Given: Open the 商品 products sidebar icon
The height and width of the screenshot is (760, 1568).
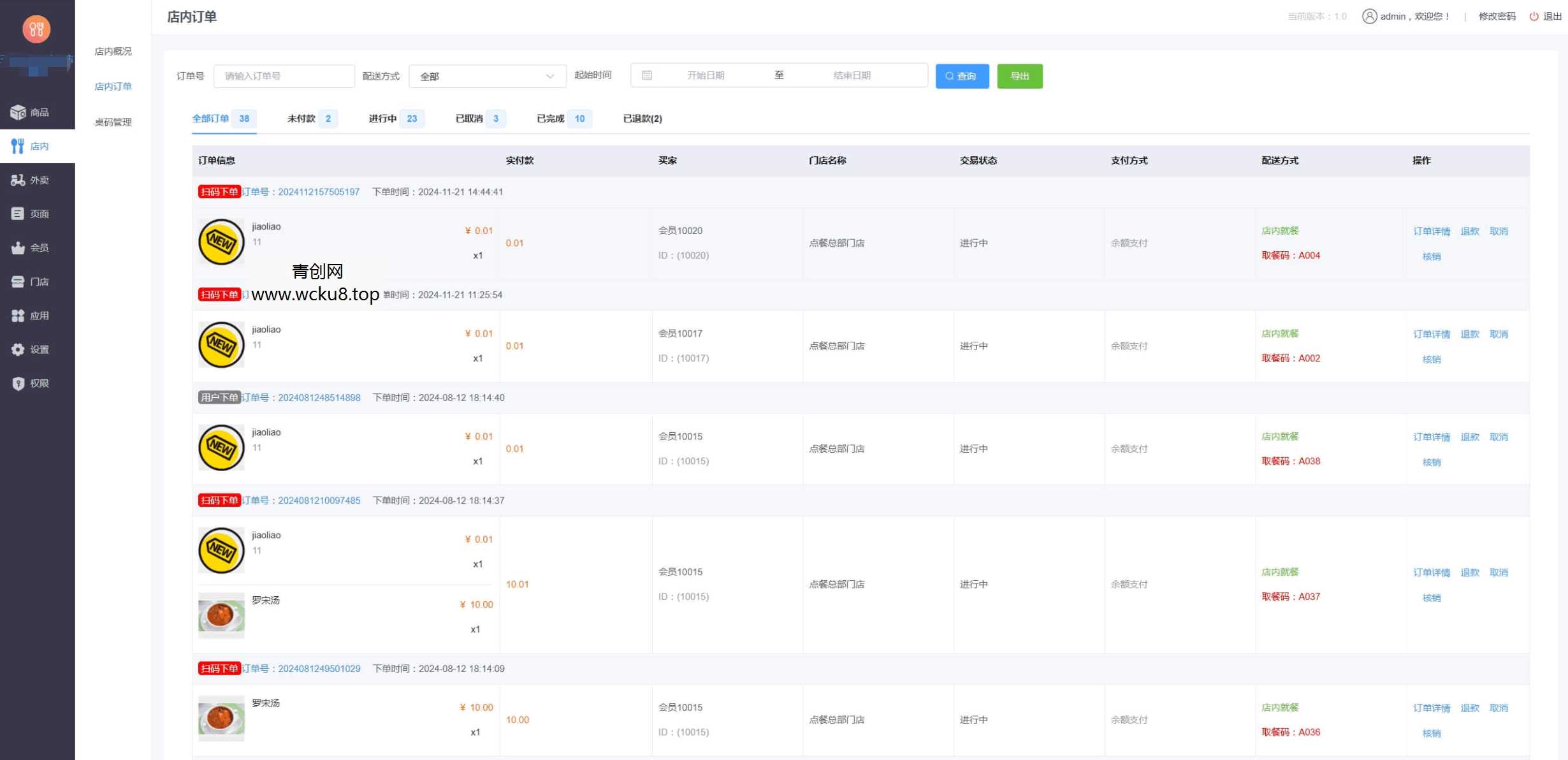Looking at the screenshot, I should [x=18, y=112].
